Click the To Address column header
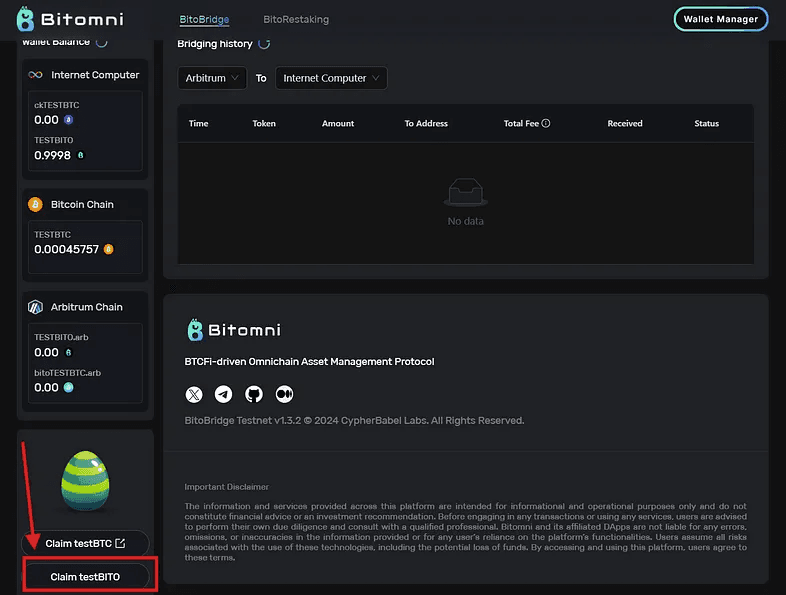786x595 pixels. [x=426, y=123]
